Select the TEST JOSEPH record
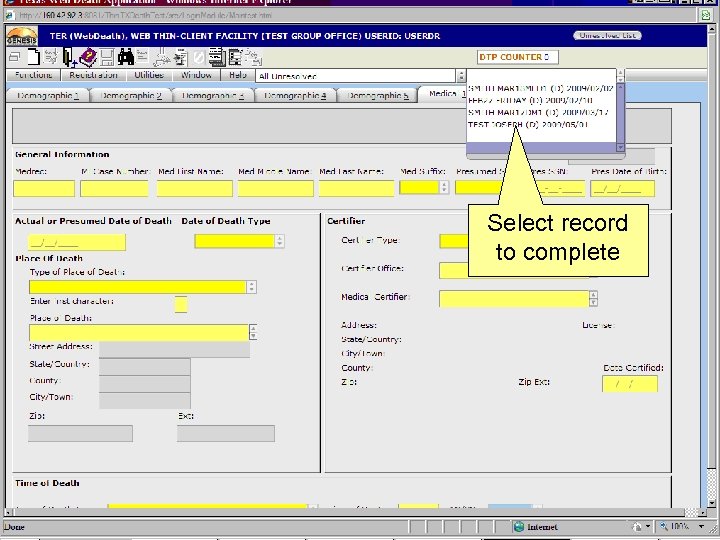Viewport: 720px width, 540px height. pos(528,124)
